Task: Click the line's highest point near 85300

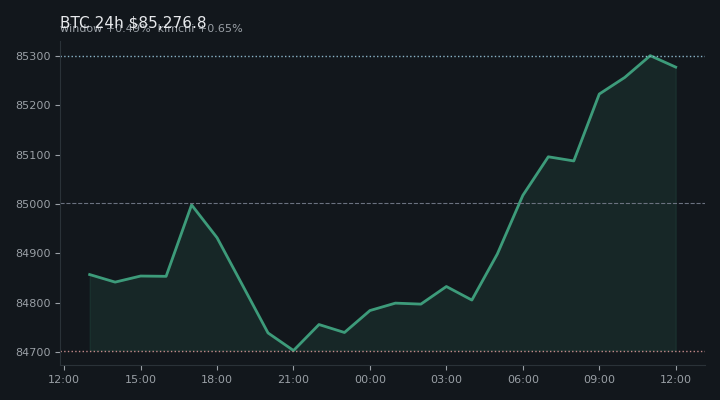Action: (650, 56)
